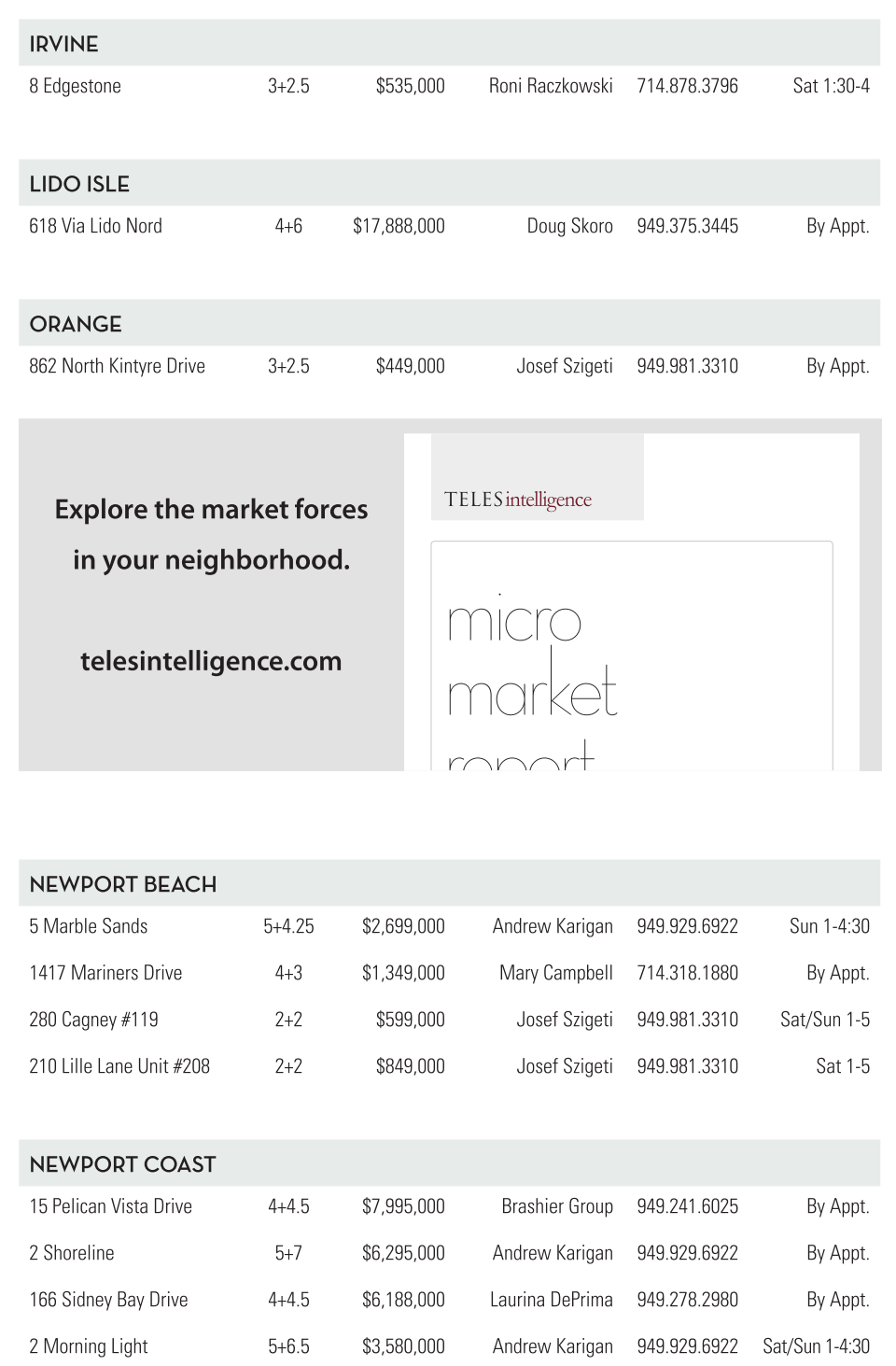The image size is (896, 1366).
Task: Click the $17,888,000 price
Action: point(399,226)
